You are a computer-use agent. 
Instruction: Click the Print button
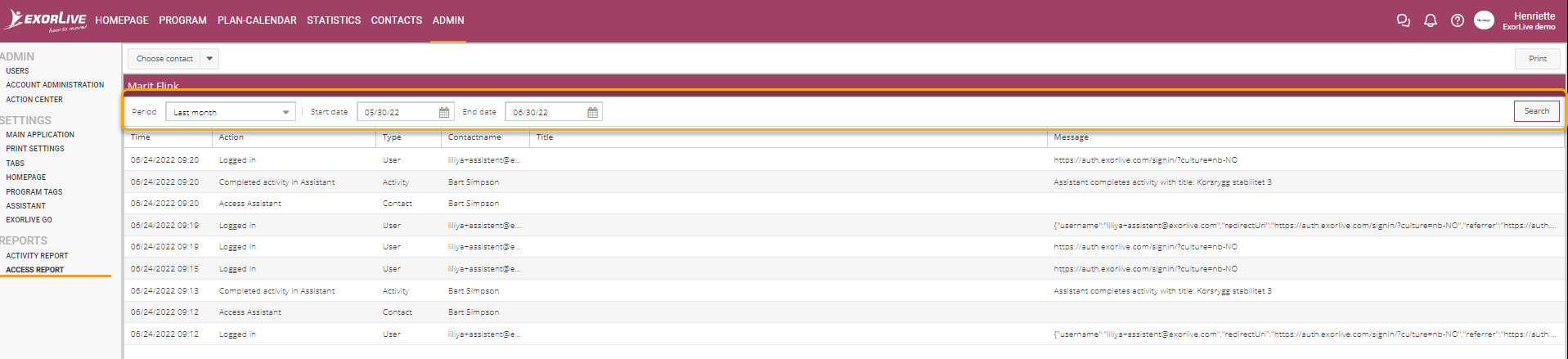1537,59
